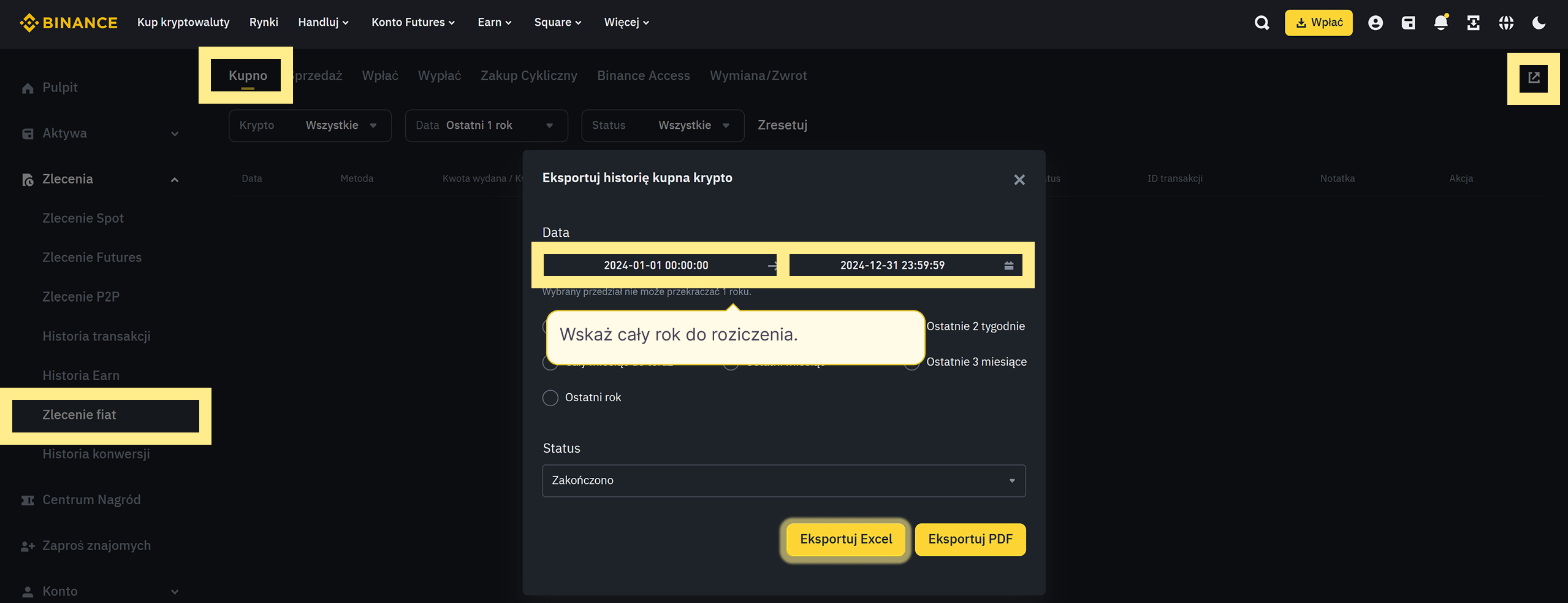Open the Earn menu in navigation
1568x603 pixels.
pyautogui.click(x=494, y=23)
